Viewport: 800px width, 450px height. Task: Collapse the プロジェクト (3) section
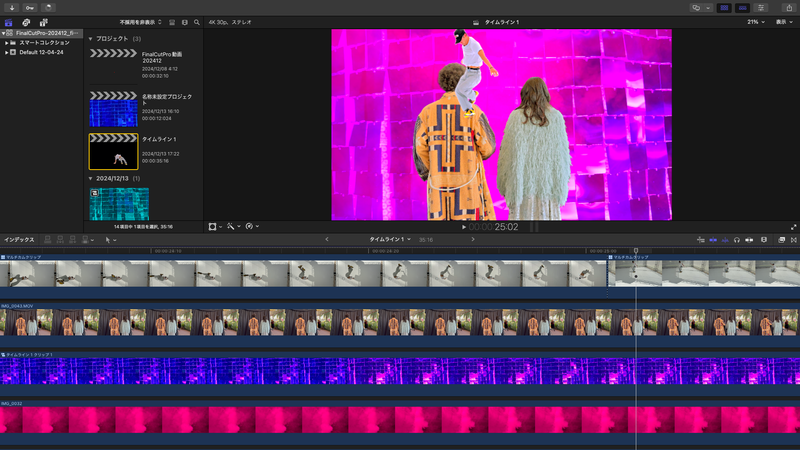(90, 39)
